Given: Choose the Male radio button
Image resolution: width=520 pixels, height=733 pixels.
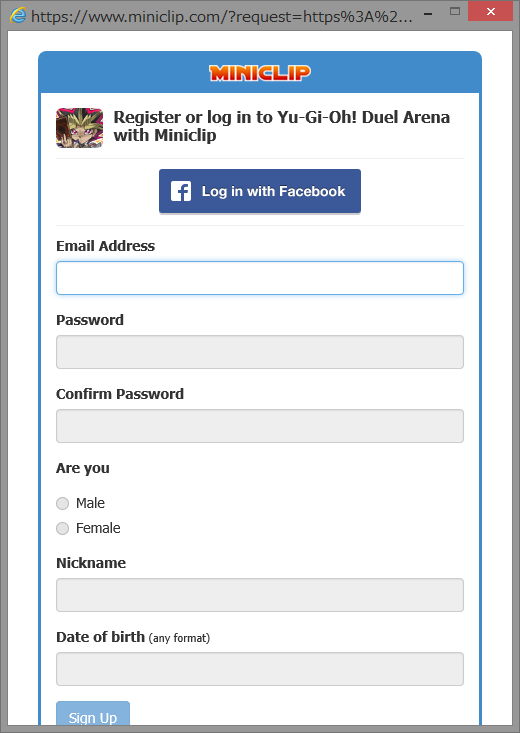Looking at the screenshot, I should tap(63, 503).
